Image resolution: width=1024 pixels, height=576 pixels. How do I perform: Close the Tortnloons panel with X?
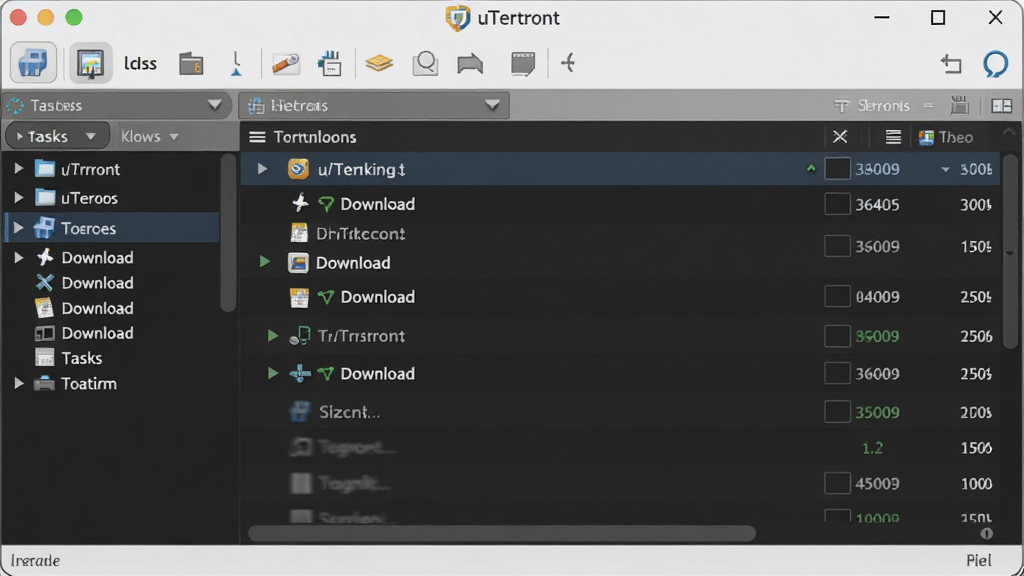tap(840, 136)
